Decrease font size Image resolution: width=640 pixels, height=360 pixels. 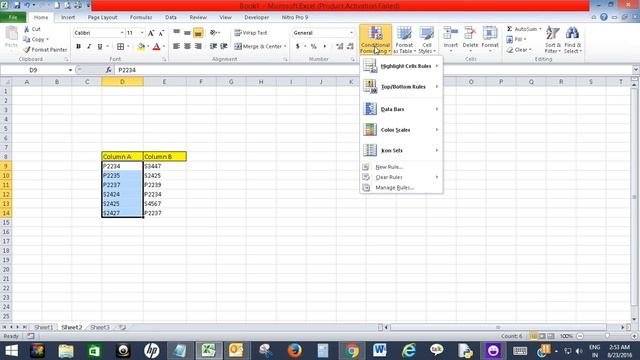tap(161, 33)
